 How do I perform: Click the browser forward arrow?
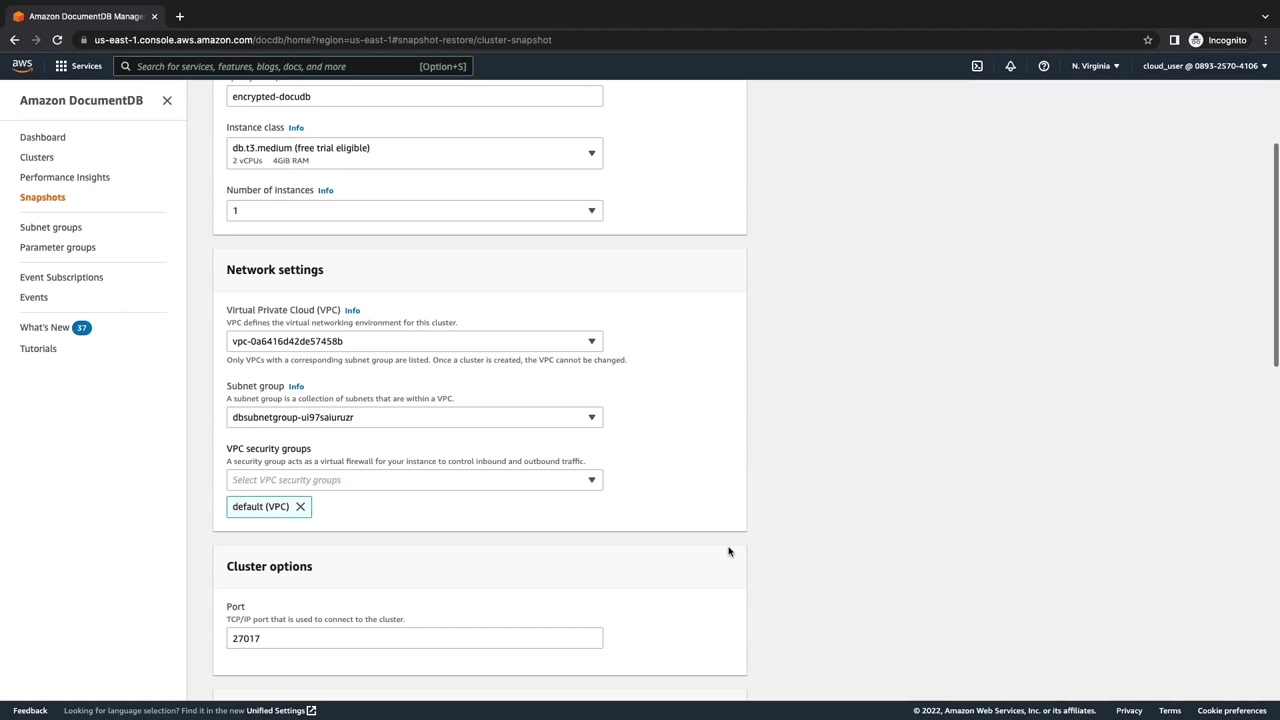(x=36, y=40)
